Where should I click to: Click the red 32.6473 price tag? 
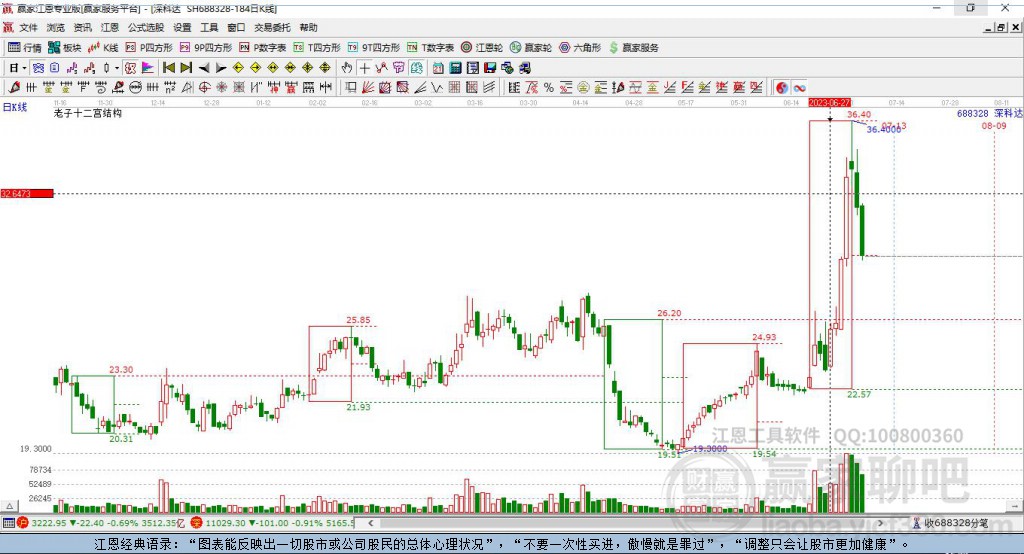(x=27, y=193)
